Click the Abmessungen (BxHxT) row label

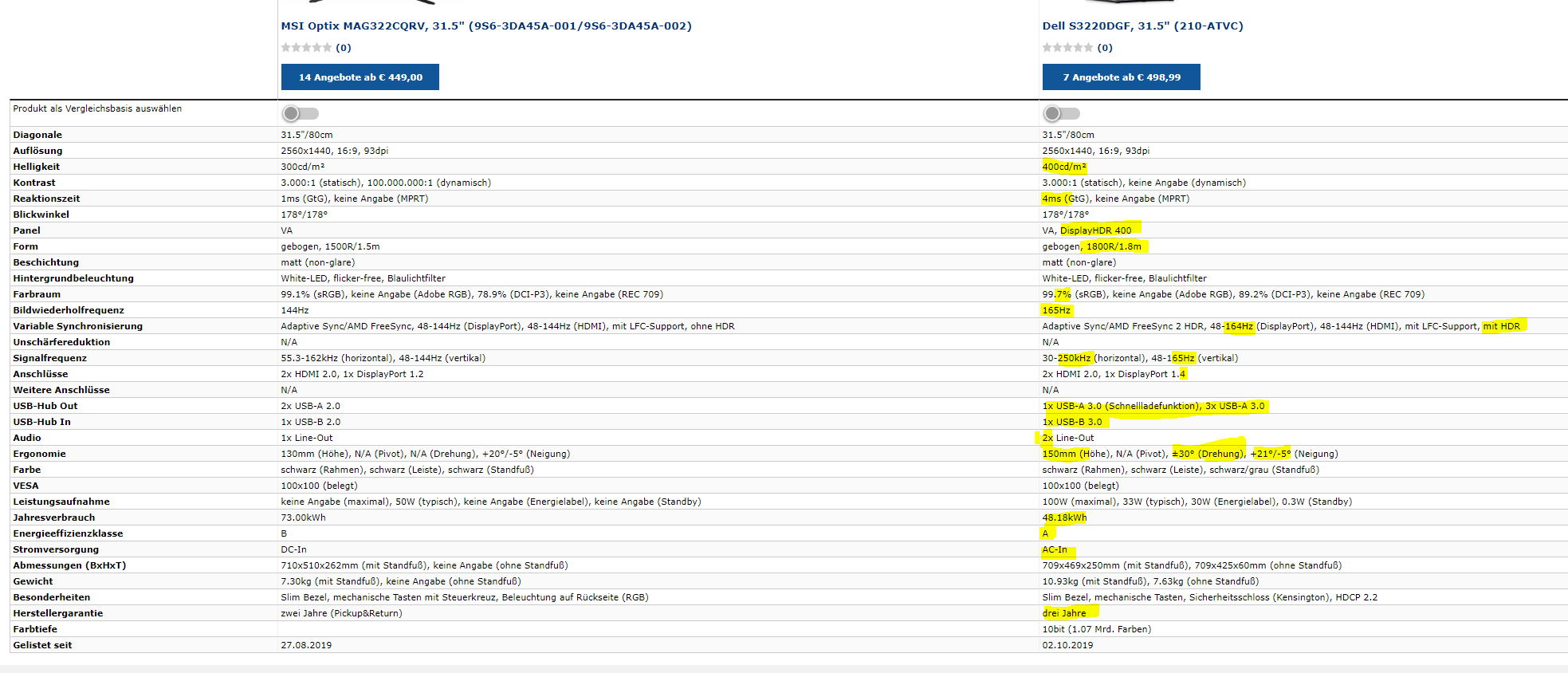click(69, 565)
